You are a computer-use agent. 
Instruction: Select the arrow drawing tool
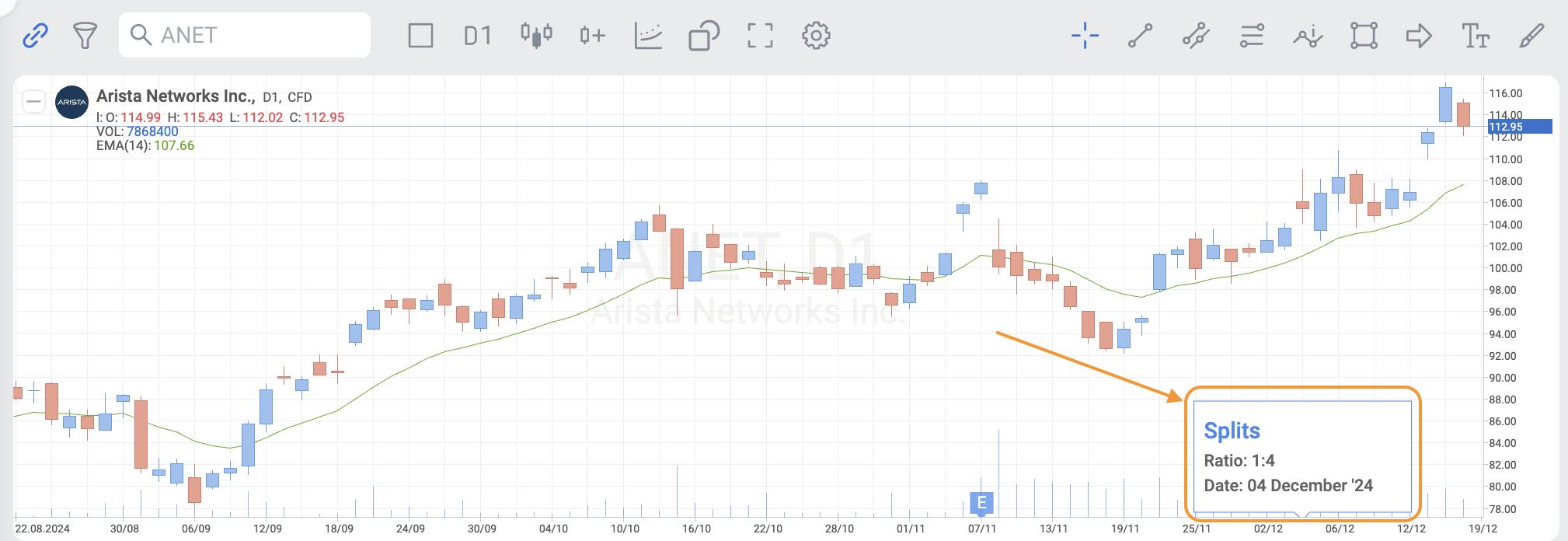pyautogui.click(x=1419, y=35)
